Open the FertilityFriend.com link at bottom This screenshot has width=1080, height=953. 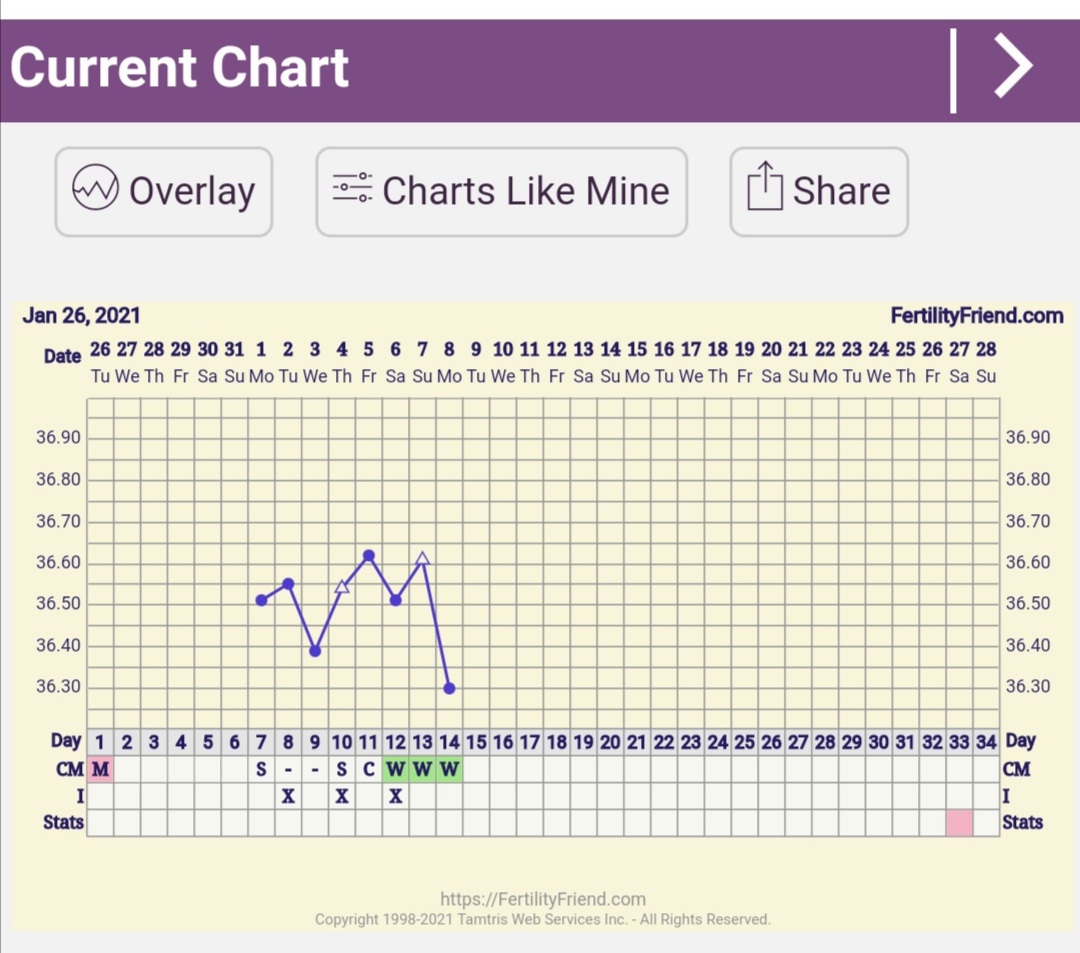point(542,899)
